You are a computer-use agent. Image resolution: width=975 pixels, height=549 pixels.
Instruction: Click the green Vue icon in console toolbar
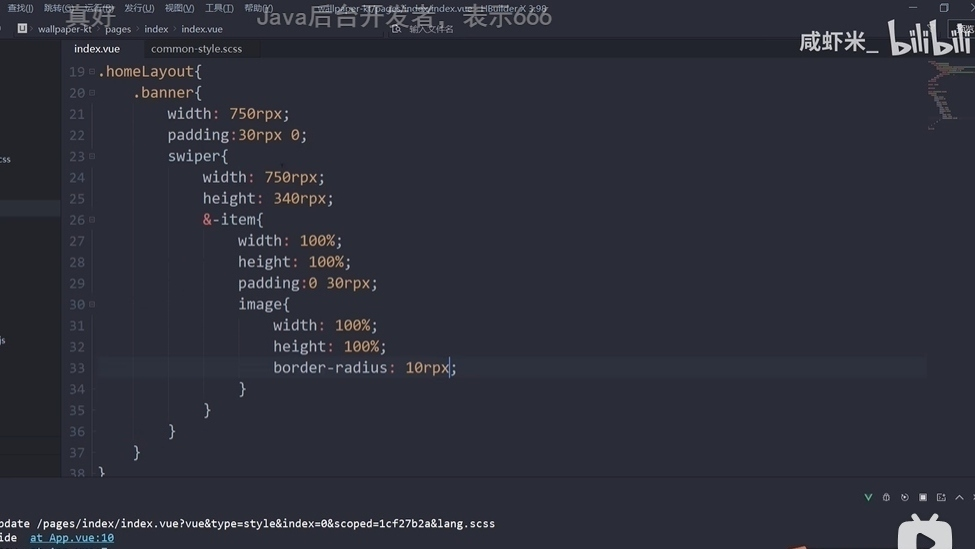[x=868, y=497]
